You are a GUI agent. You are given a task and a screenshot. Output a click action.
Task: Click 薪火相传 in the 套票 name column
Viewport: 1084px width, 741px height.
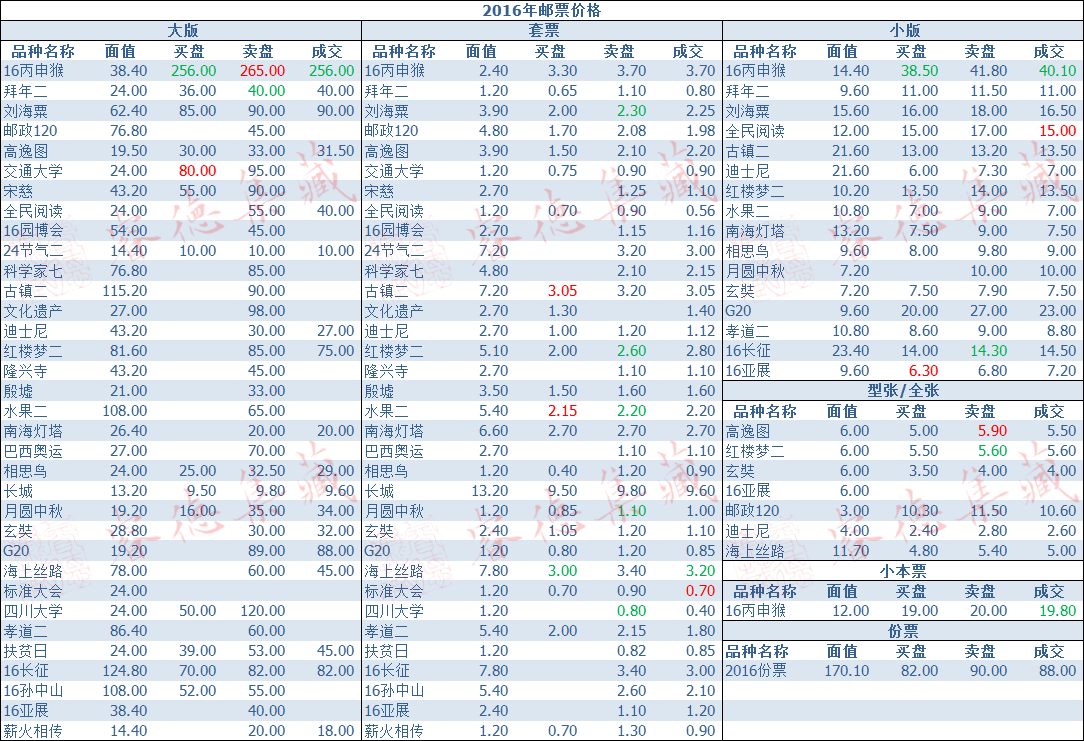pos(393,731)
